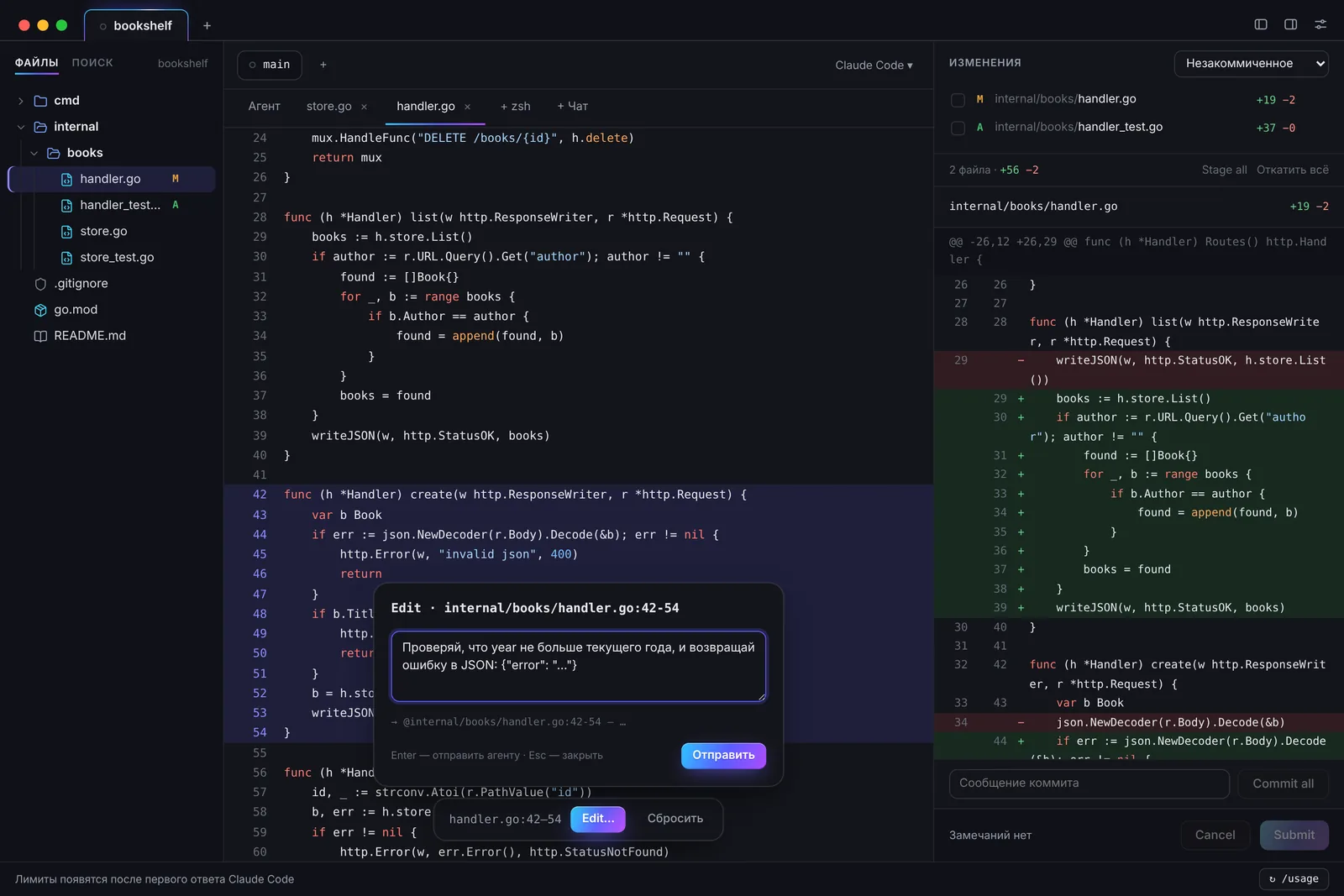
Task: Switch to the Агент tab
Action: click(x=264, y=107)
